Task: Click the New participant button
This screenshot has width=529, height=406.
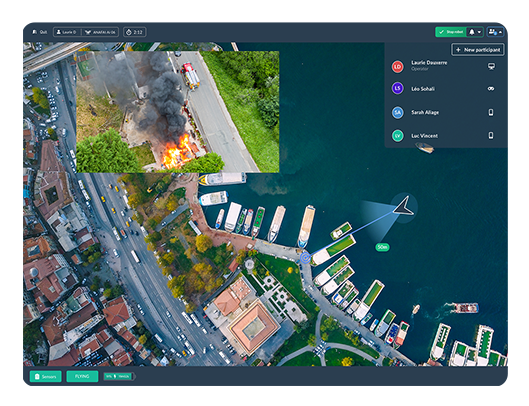Action: click(478, 50)
